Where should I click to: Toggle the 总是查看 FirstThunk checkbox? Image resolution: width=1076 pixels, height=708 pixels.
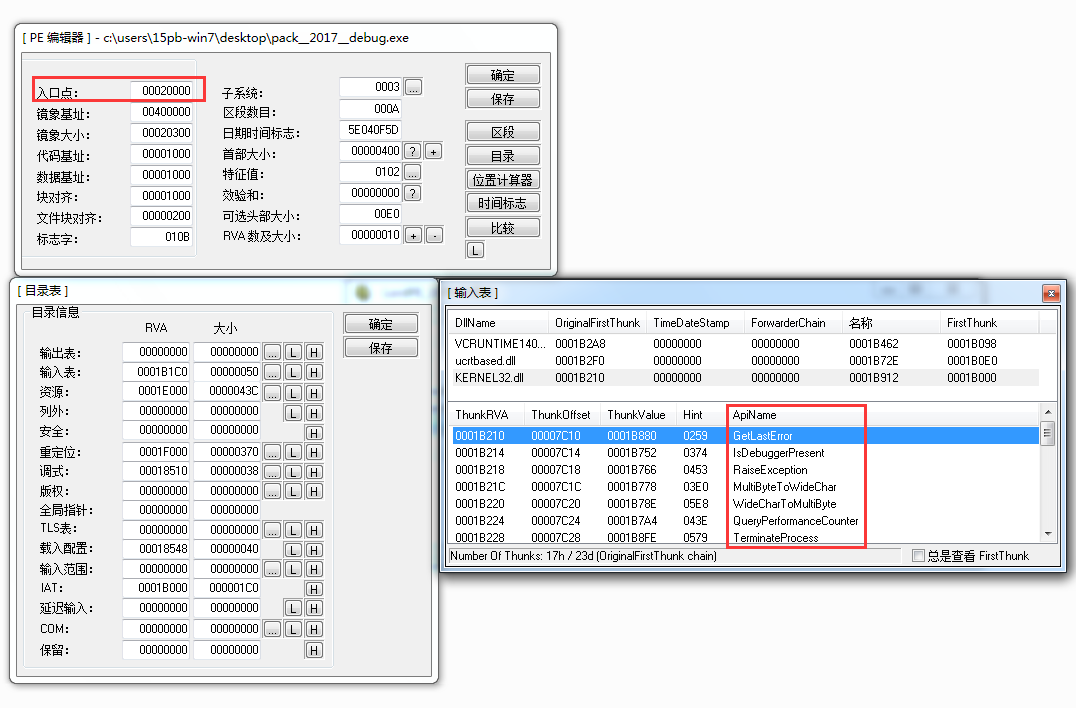[x=918, y=556]
